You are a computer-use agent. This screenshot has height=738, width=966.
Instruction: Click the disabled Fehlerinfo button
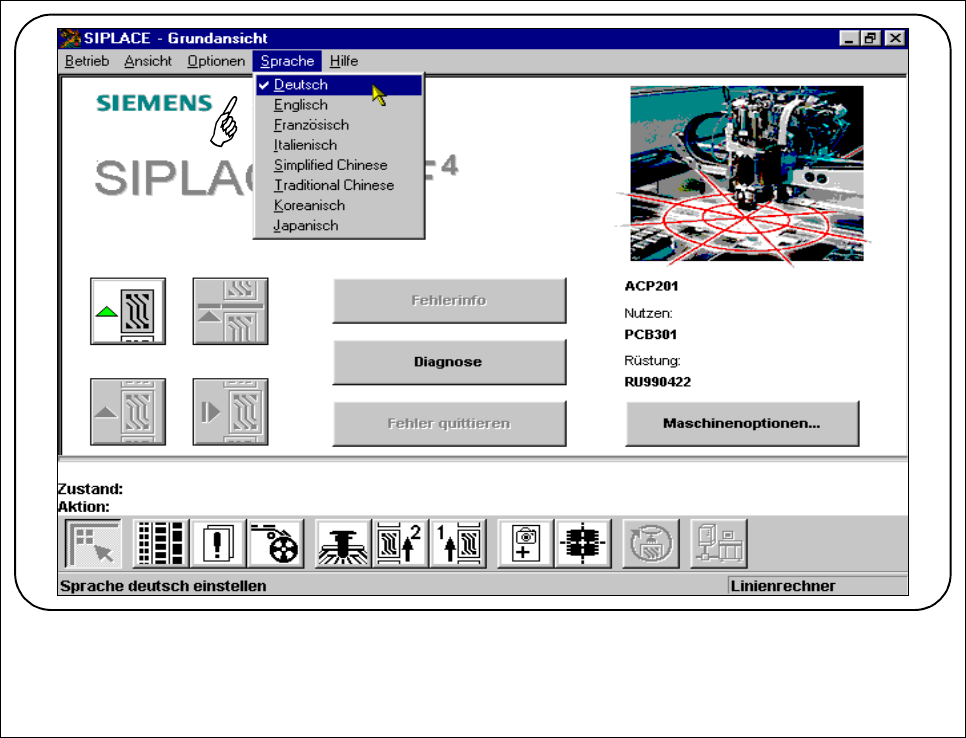tap(449, 301)
